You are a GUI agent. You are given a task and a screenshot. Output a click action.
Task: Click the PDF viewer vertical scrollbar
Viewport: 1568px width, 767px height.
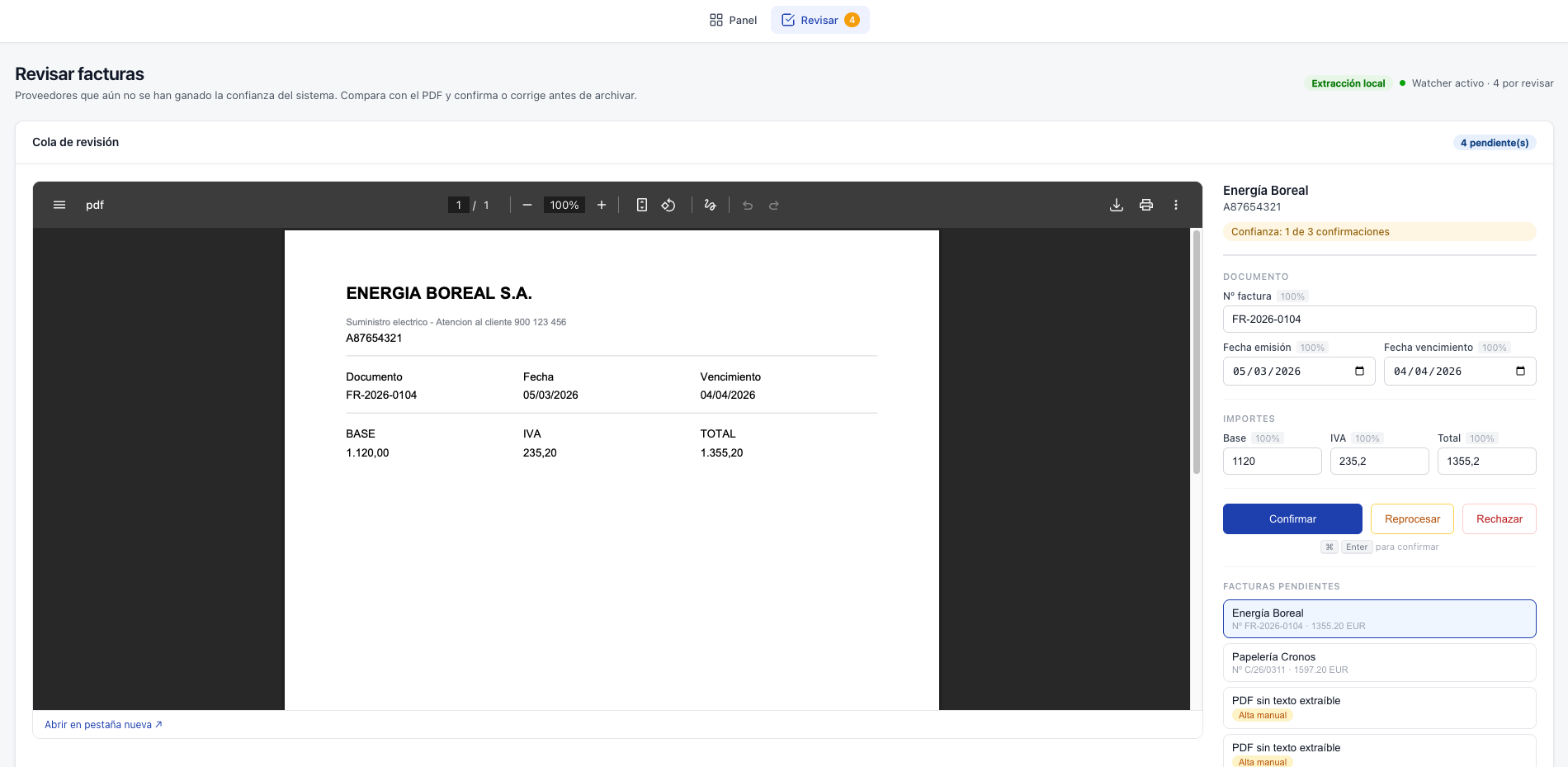pos(1196,353)
